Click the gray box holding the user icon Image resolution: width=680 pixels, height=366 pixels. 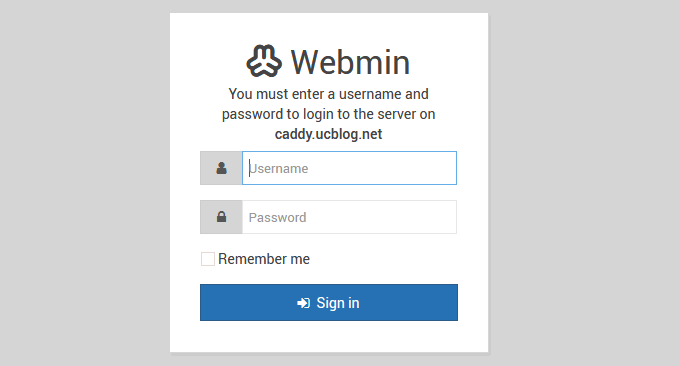click(x=221, y=168)
